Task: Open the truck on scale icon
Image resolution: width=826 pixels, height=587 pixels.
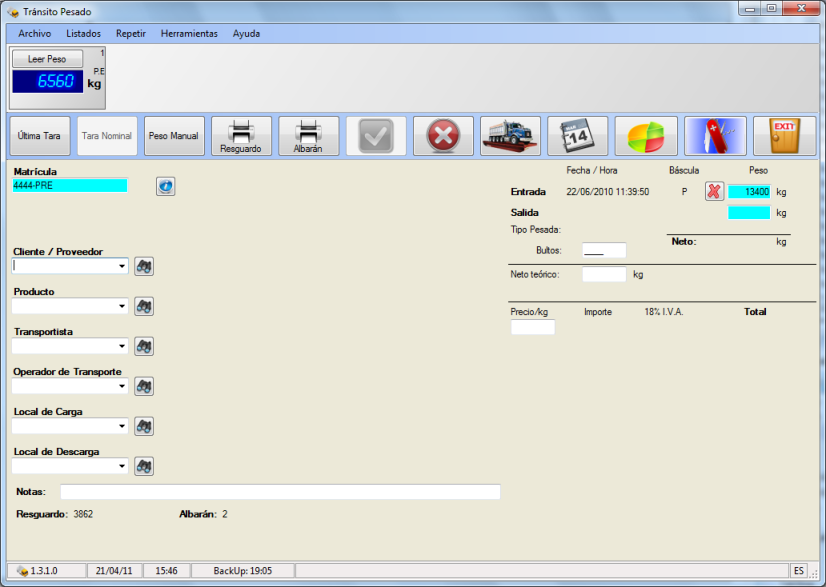Action: 510,136
